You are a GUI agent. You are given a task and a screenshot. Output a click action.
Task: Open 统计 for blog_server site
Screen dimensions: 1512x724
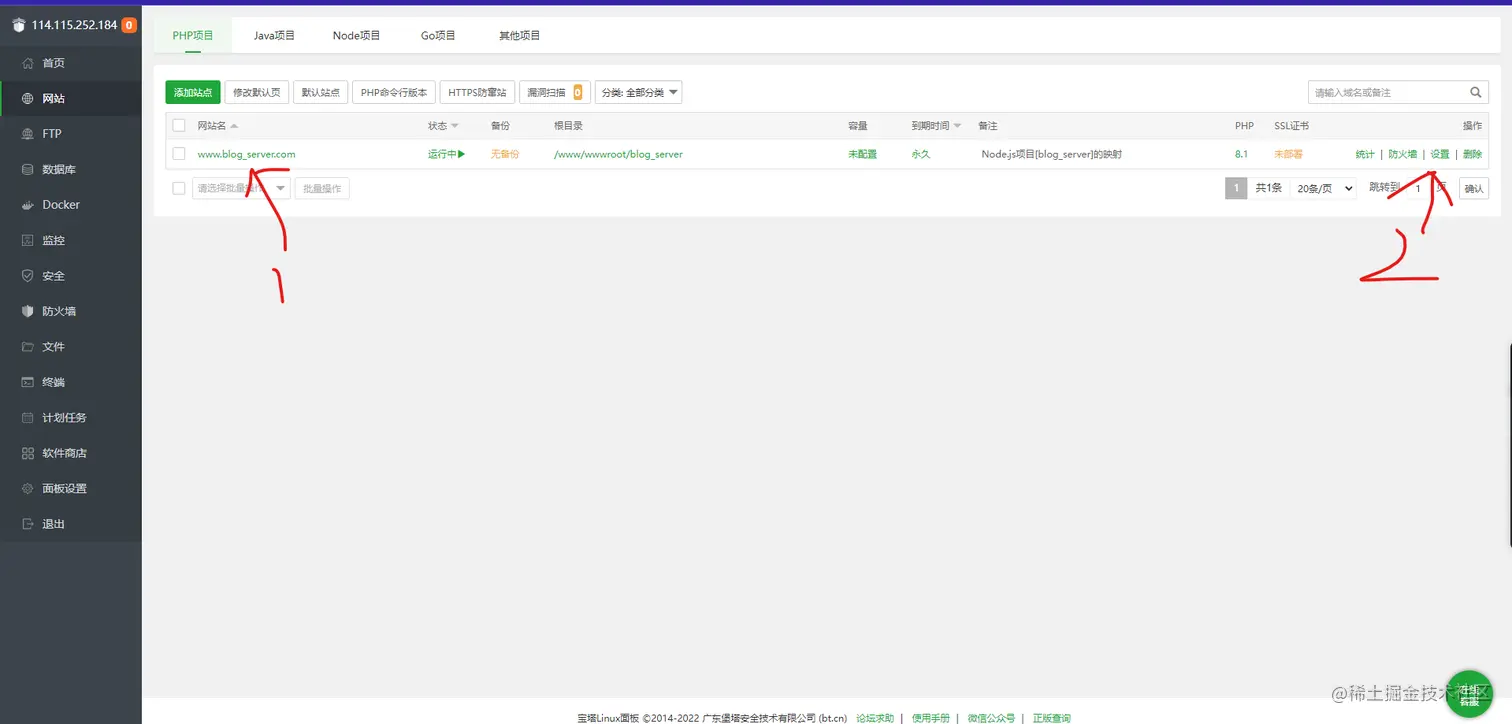pos(1365,154)
